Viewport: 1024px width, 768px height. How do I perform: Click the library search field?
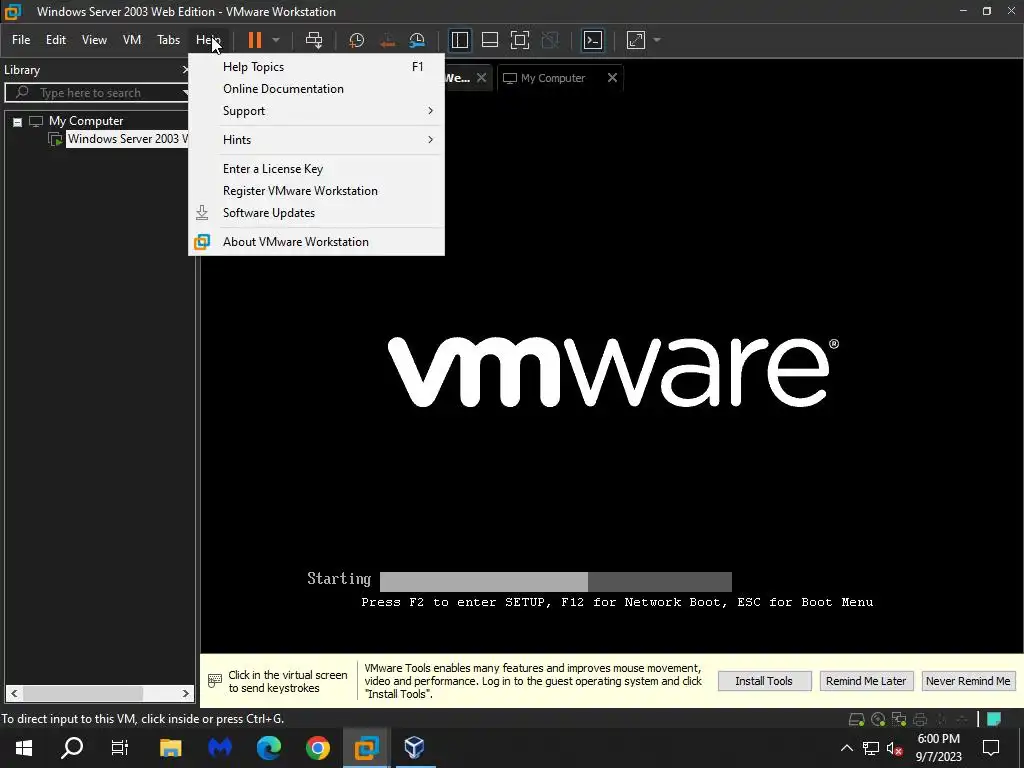pos(98,93)
